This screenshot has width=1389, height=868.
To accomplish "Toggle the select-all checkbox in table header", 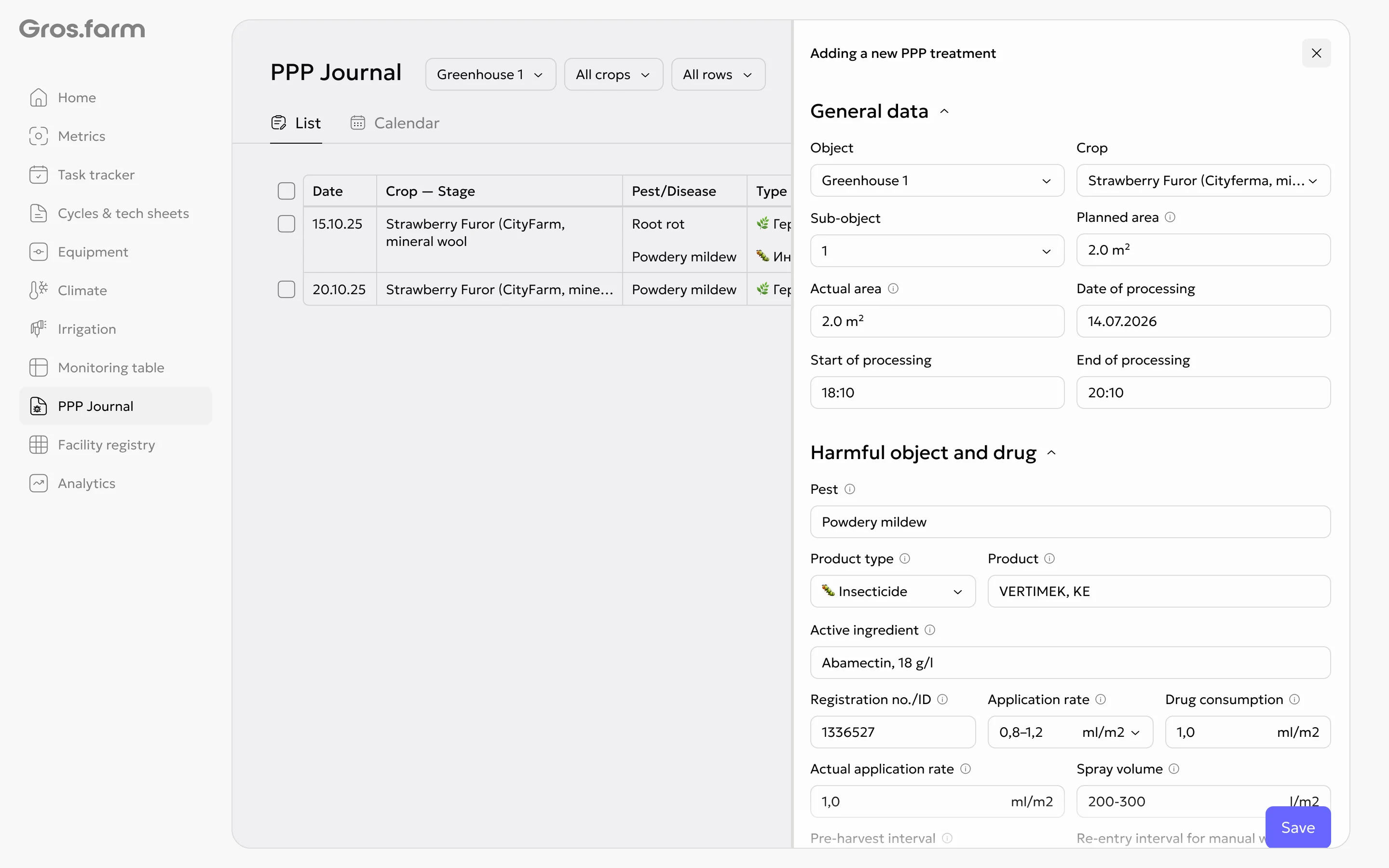I will (286, 190).
